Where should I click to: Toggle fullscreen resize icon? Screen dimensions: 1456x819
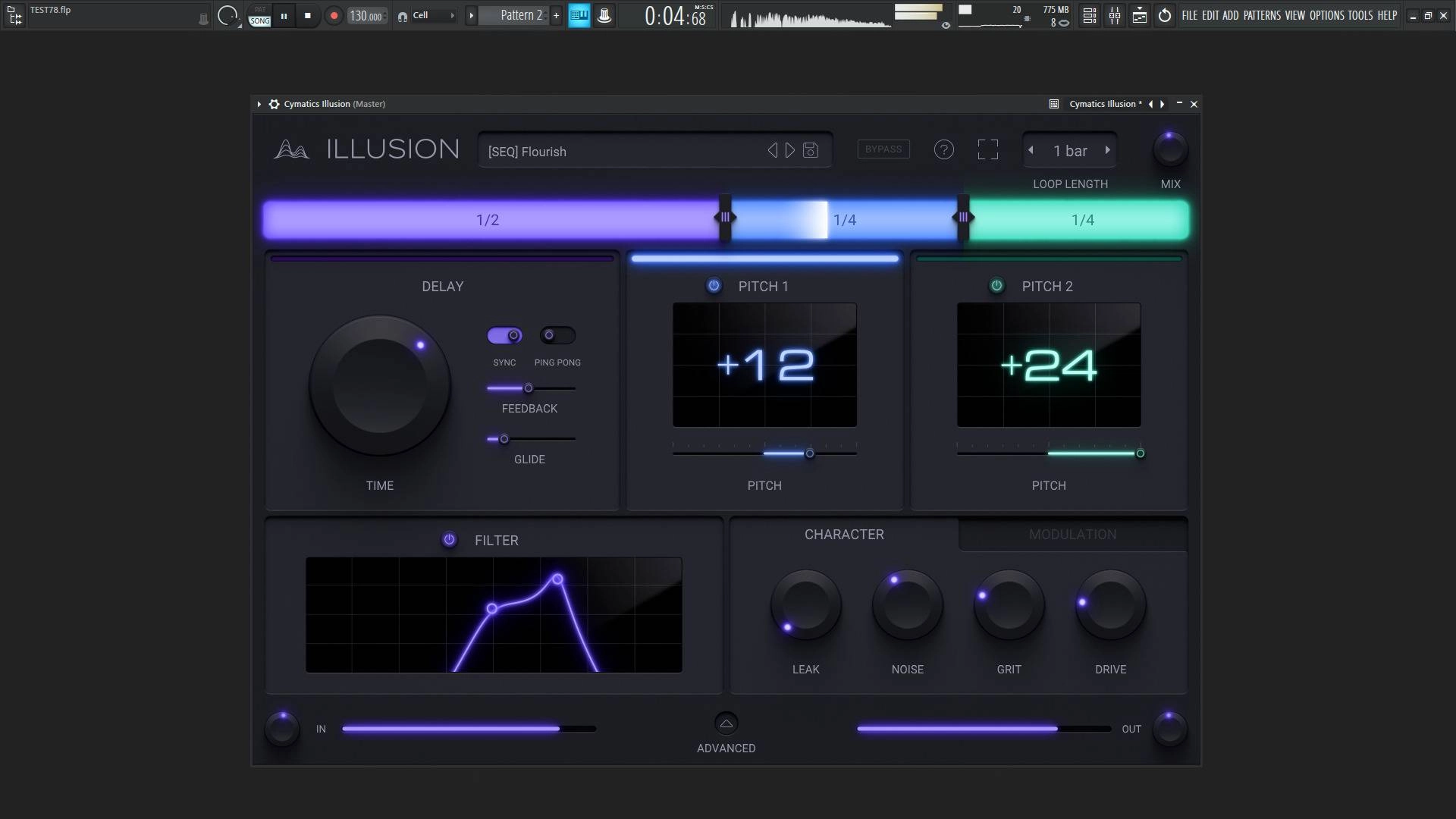pyautogui.click(x=987, y=149)
